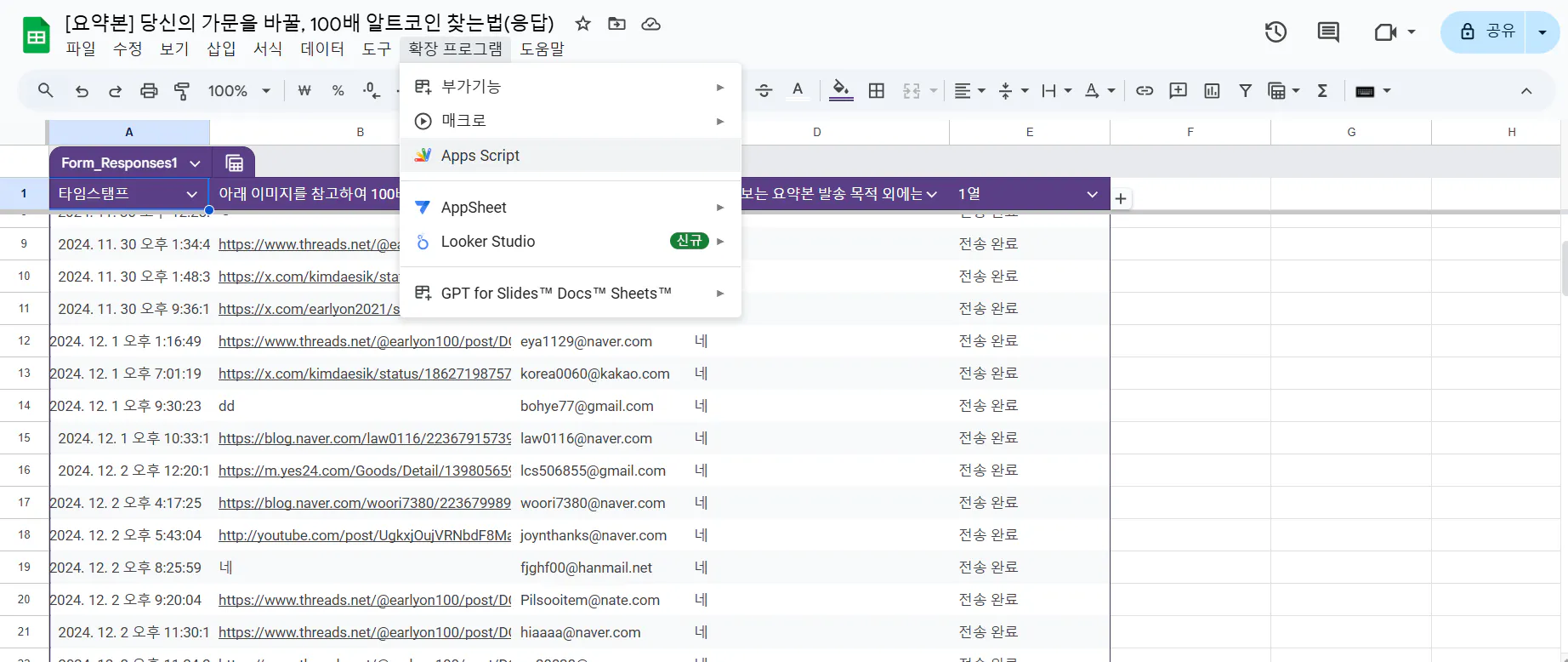Image resolution: width=1568 pixels, height=662 pixels.
Task: Open vertical align options
Action: [x=1013, y=90]
